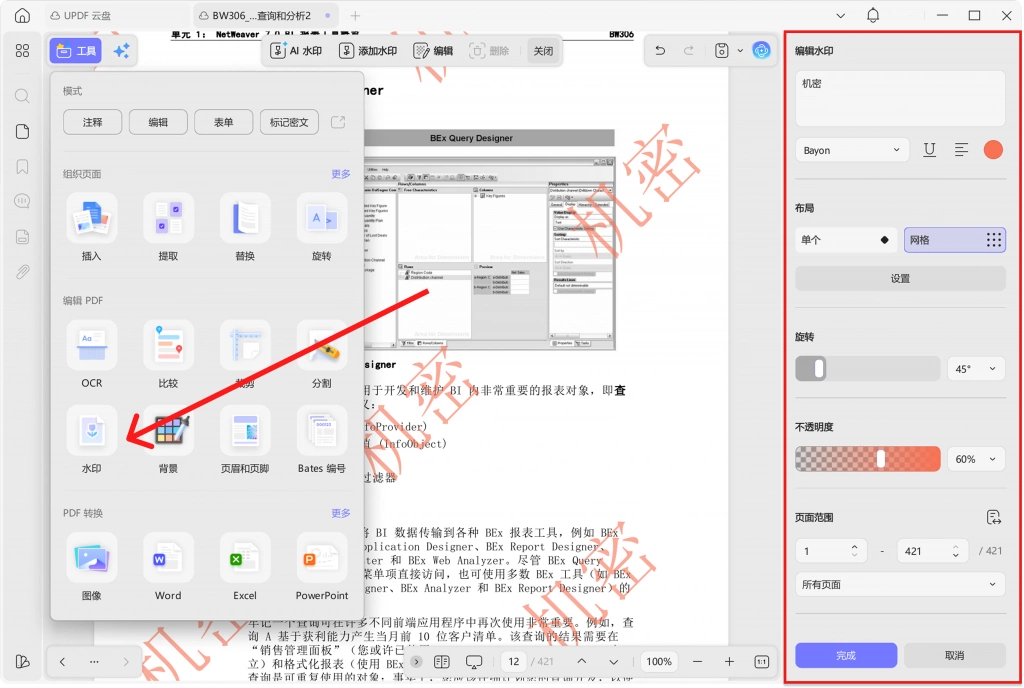The width and height of the screenshot is (1024, 688).
Task: Open the Watermark tool
Action: click(91, 441)
